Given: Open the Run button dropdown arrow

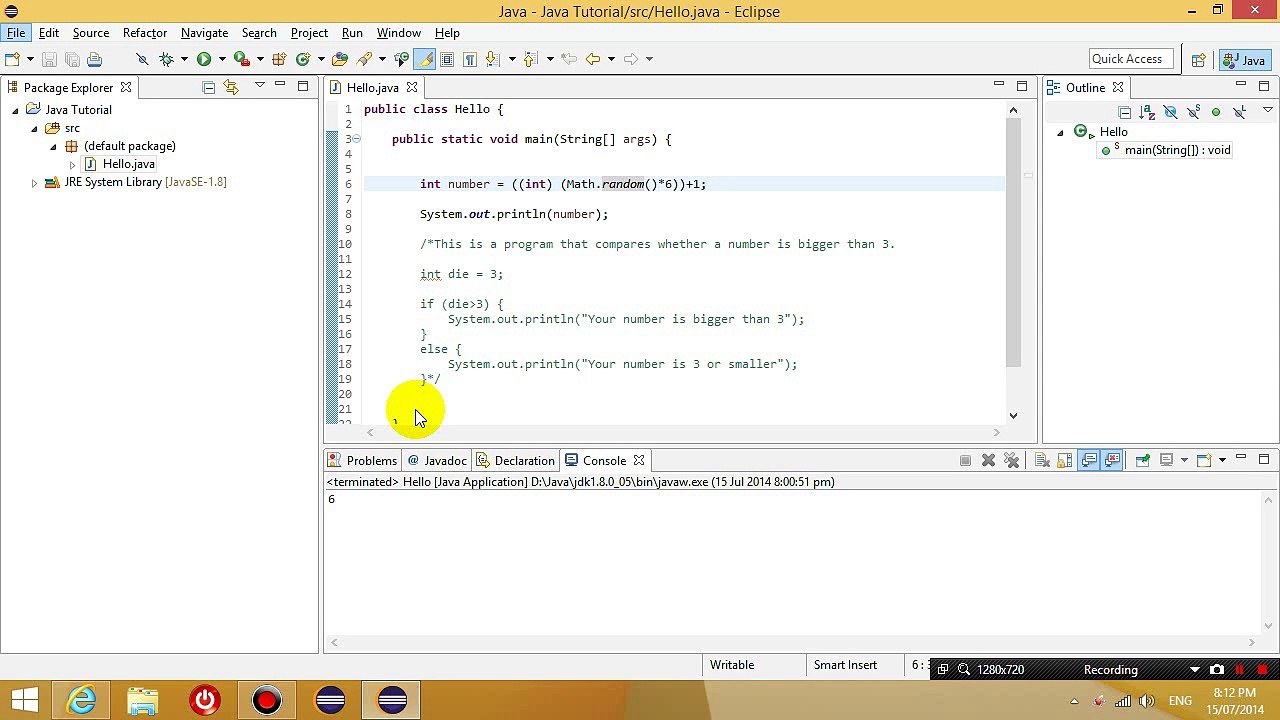Looking at the screenshot, I should coord(222,59).
